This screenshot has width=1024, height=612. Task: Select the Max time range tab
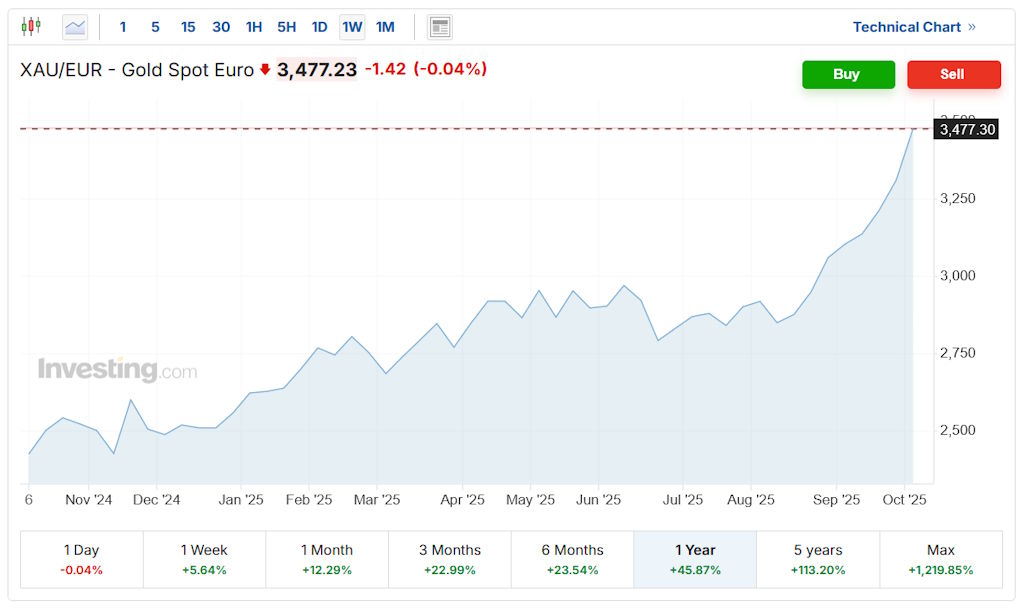coord(940,559)
